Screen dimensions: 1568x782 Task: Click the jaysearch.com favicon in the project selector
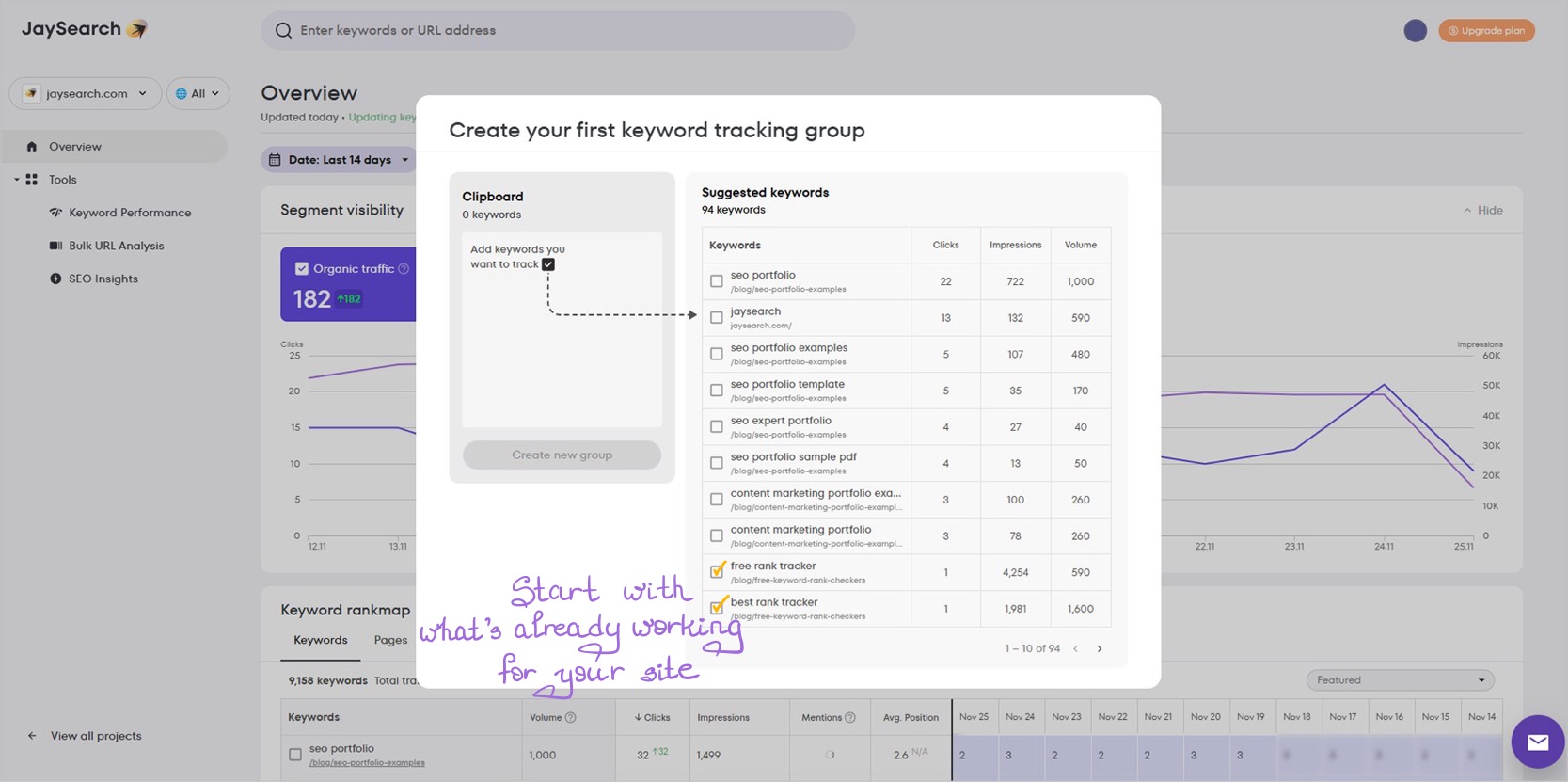(31, 94)
